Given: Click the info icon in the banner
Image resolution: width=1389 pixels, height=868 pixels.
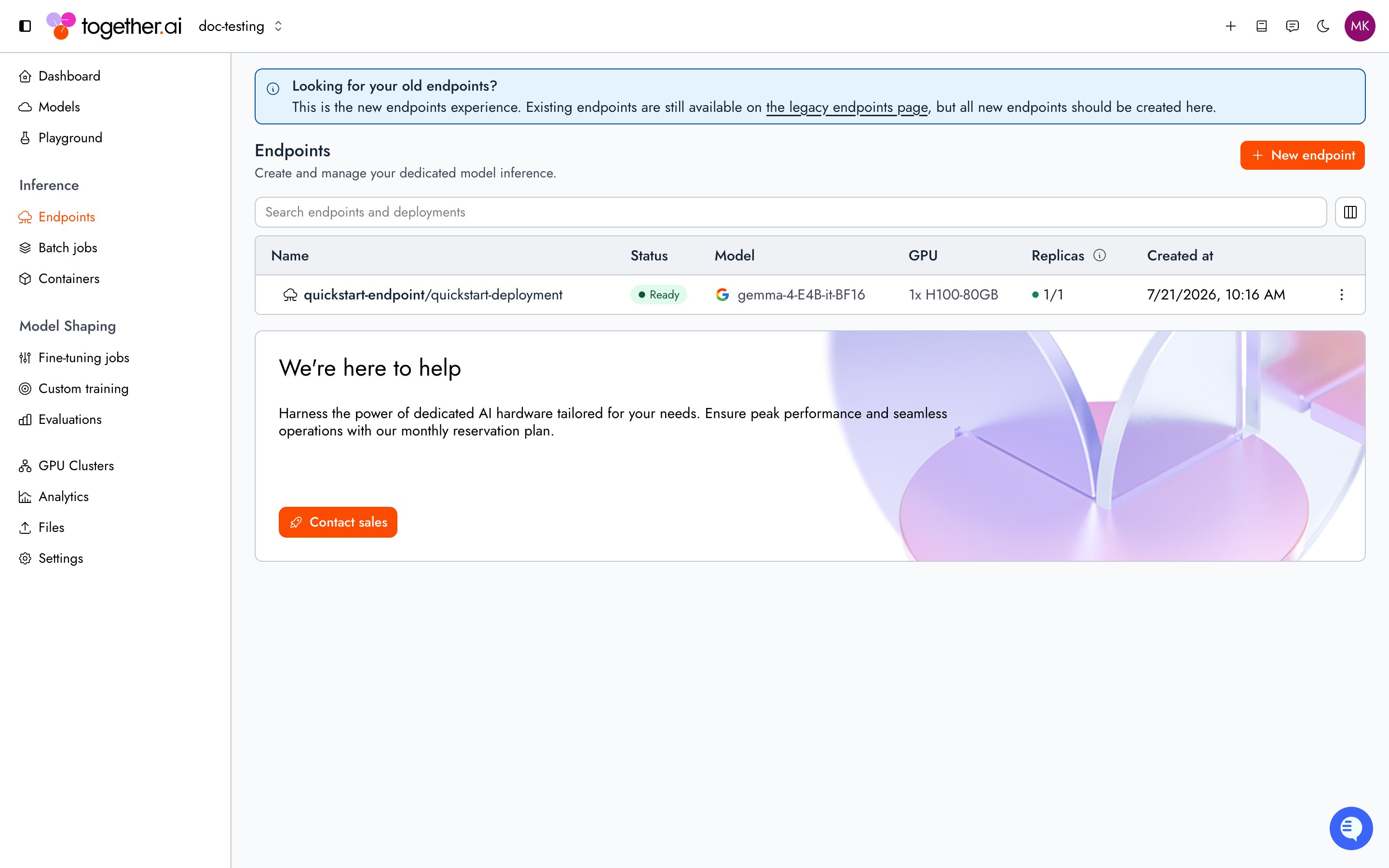Looking at the screenshot, I should pyautogui.click(x=273, y=89).
